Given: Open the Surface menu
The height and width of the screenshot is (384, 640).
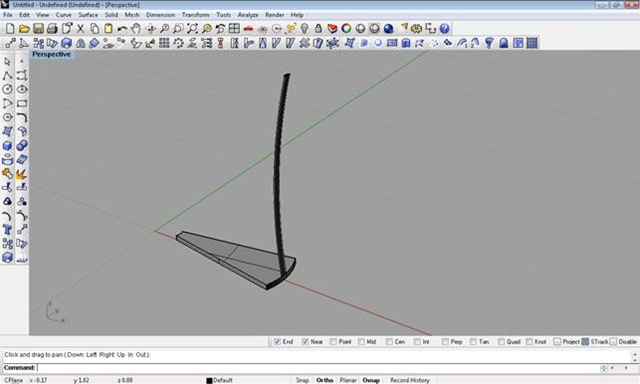Looking at the screenshot, I should click(88, 15).
